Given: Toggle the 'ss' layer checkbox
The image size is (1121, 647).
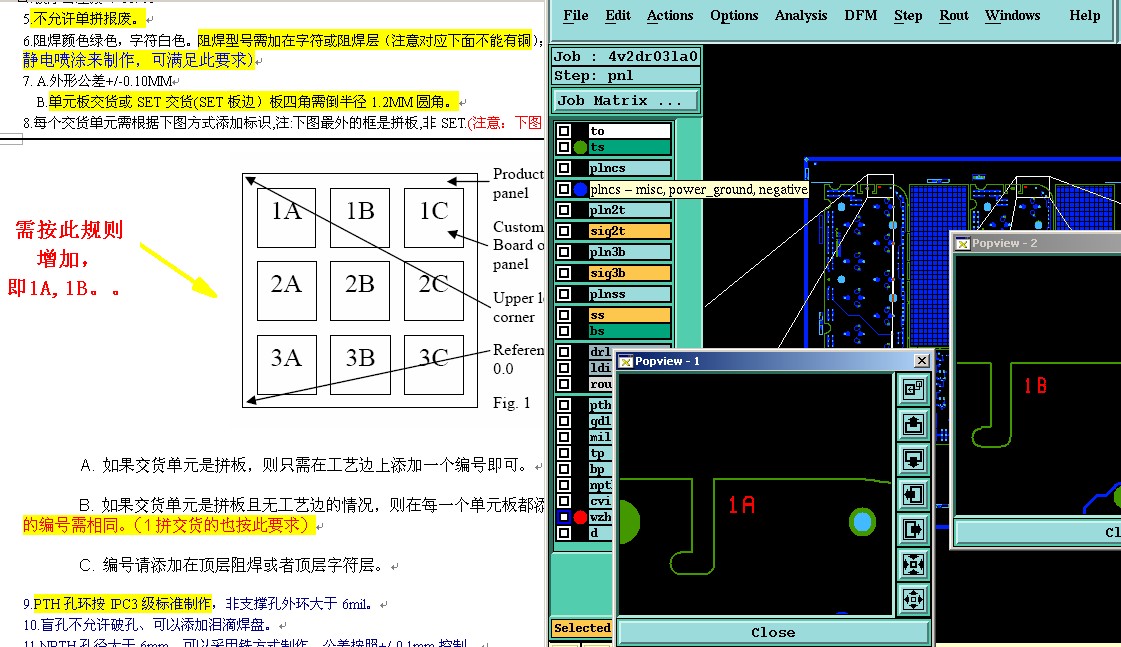Looking at the screenshot, I should click(x=564, y=315).
